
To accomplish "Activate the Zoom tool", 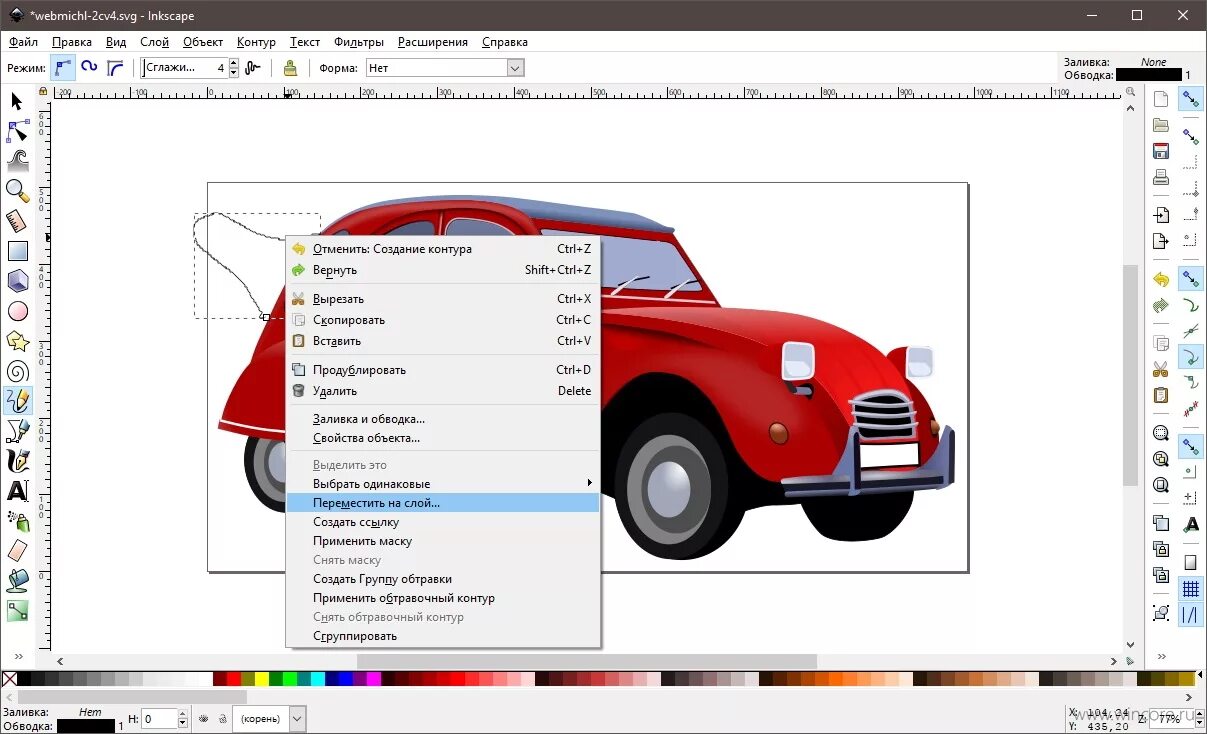I will [x=17, y=191].
